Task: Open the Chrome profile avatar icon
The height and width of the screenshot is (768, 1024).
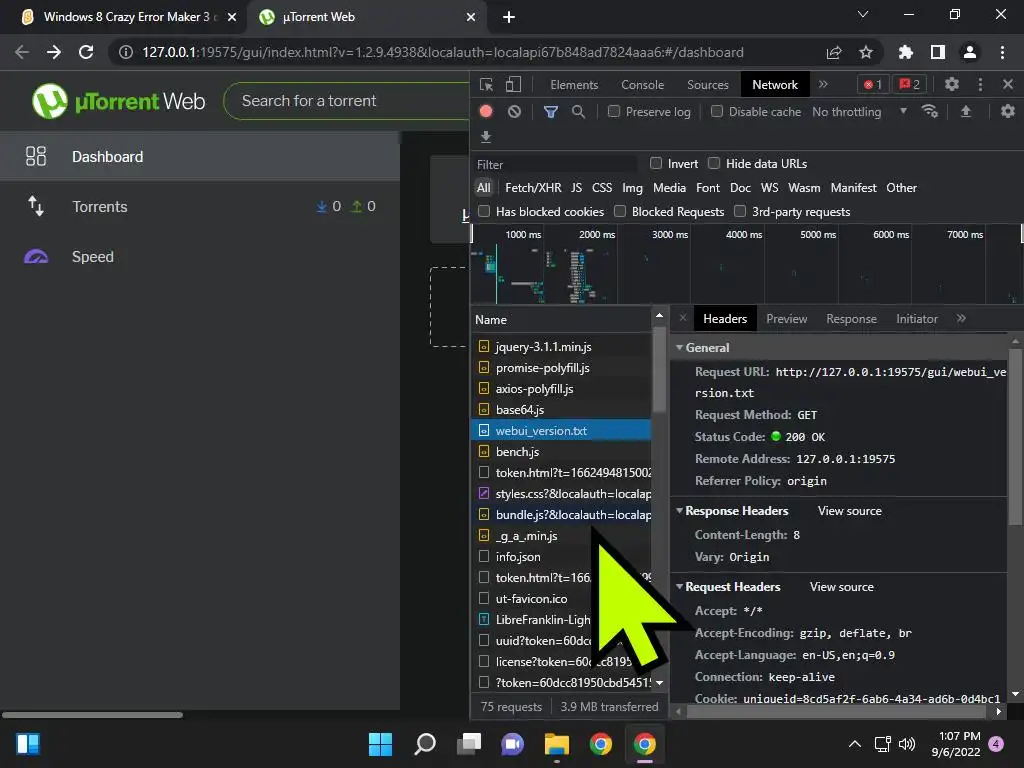Action: (970, 52)
